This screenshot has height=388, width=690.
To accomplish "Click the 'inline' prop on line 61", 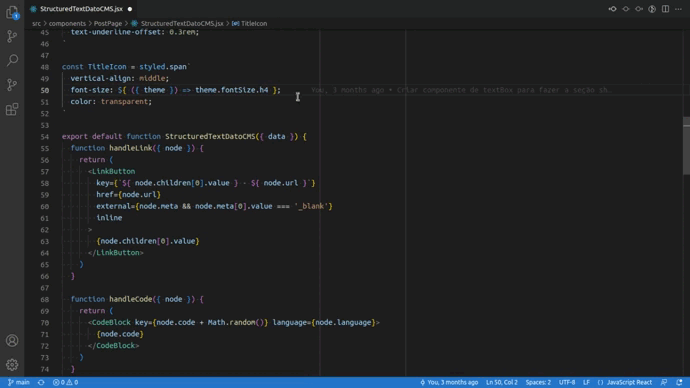I will [109, 218].
